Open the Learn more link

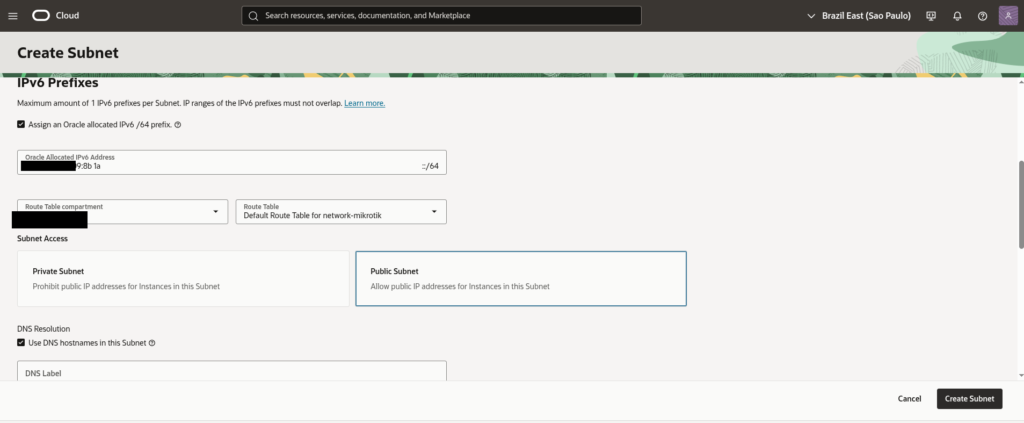tap(364, 104)
